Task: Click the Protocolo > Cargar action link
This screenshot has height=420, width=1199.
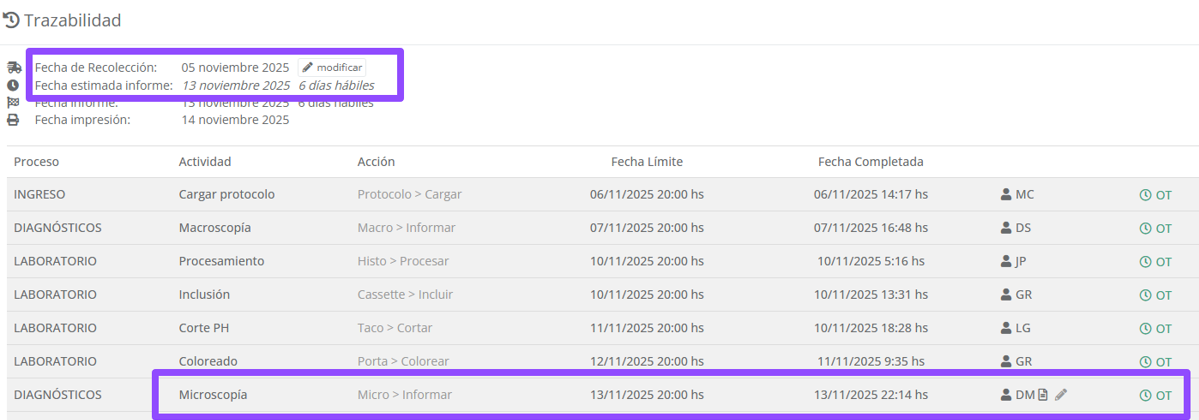Action: pos(409,194)
